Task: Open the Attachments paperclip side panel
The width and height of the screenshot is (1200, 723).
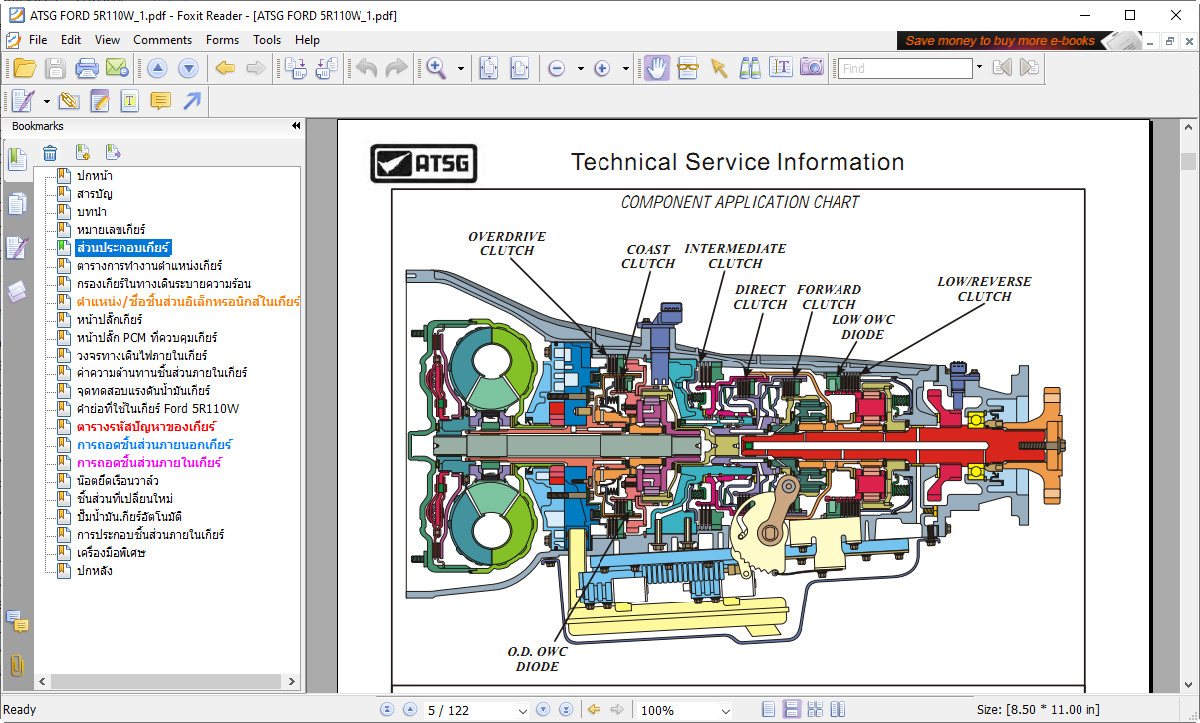Action: (x=17, y=666)
